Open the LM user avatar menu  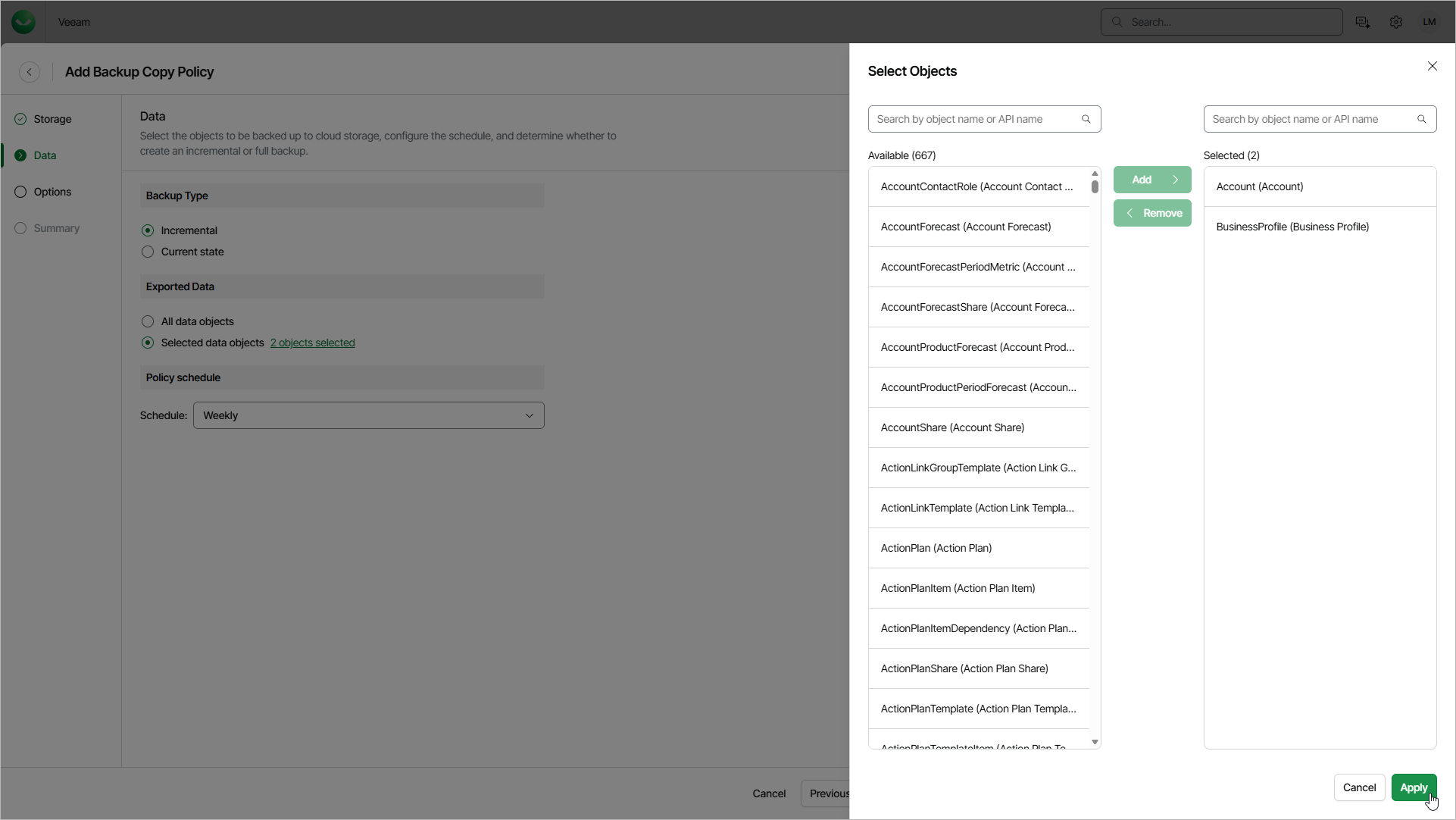1429,22
